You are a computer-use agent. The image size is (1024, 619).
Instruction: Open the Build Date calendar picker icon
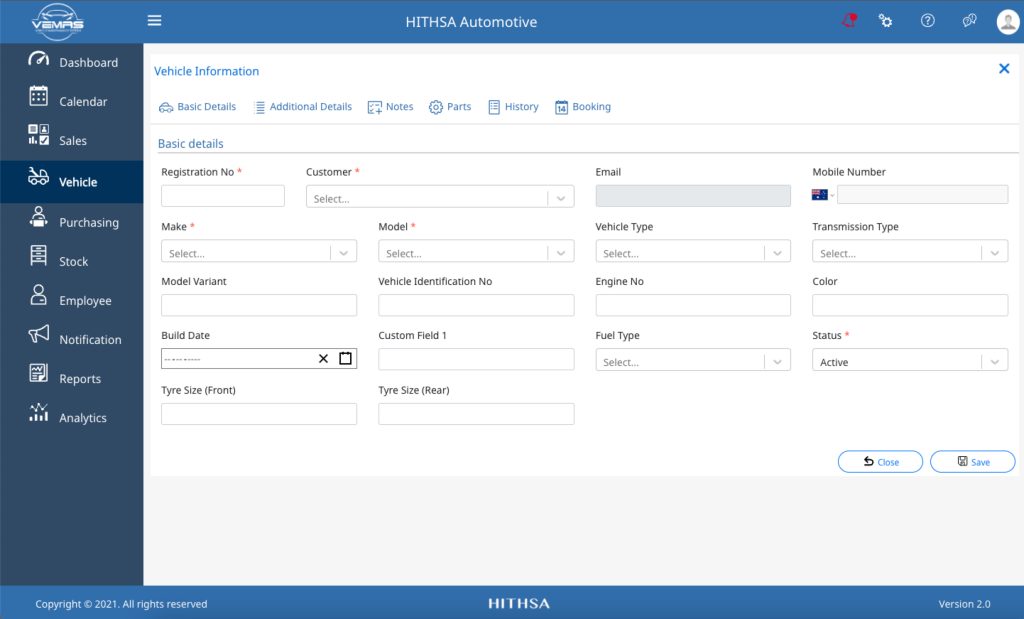click(345, 358)
